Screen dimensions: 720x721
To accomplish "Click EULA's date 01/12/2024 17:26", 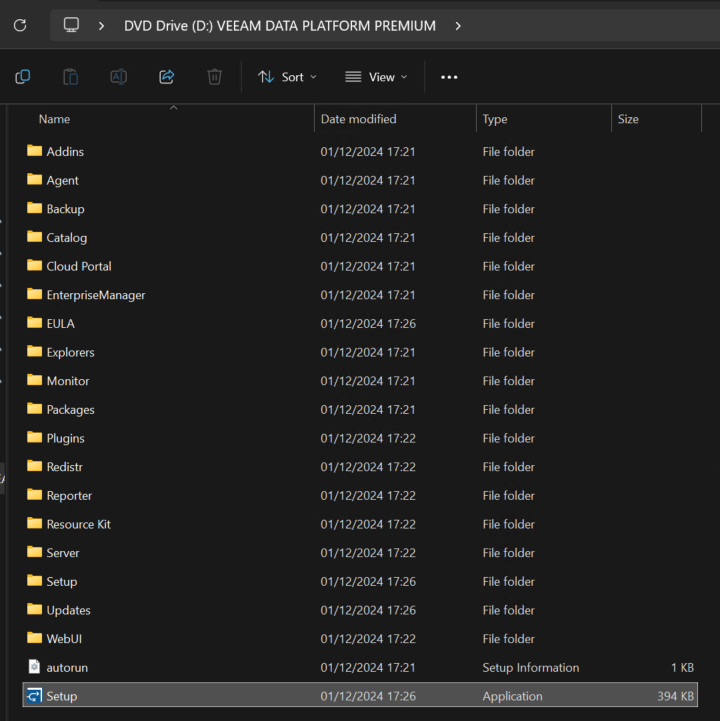I will [x=368, y=324].
